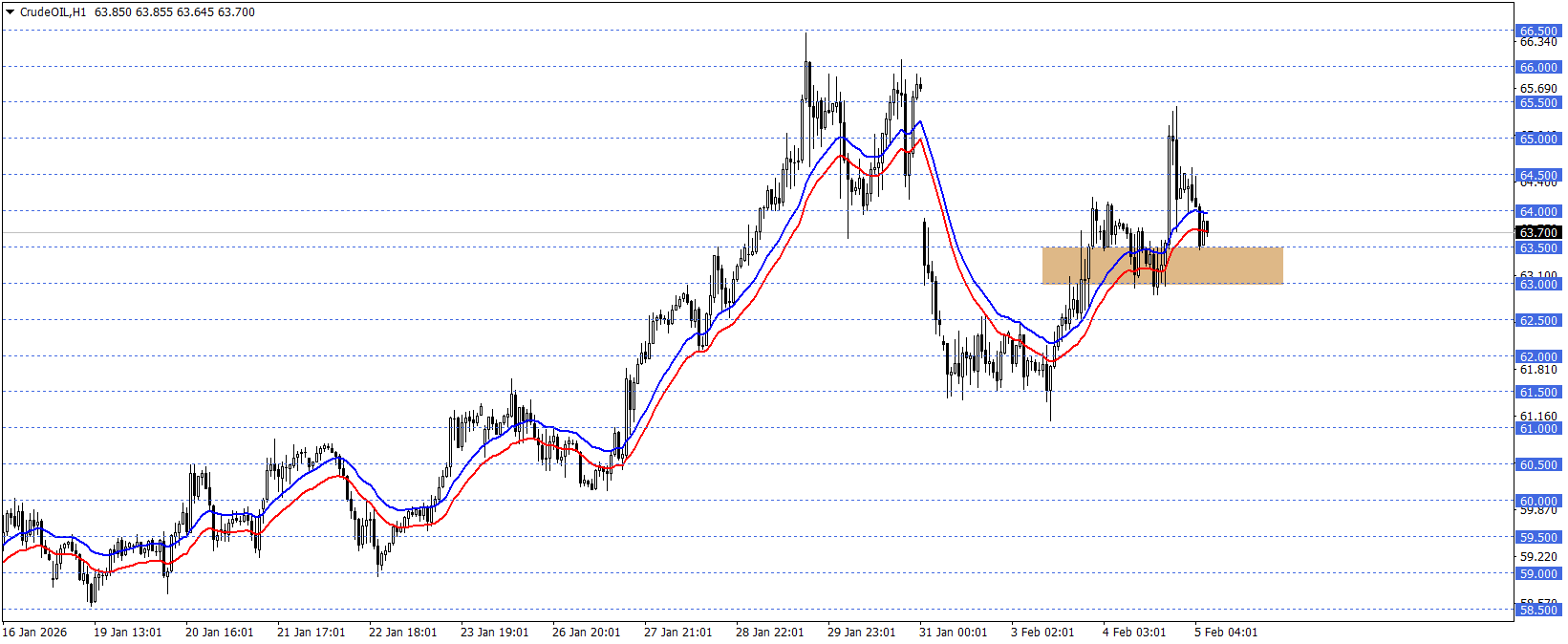
Task: Click the 62.000 price level label
Action: point(1538,356)
